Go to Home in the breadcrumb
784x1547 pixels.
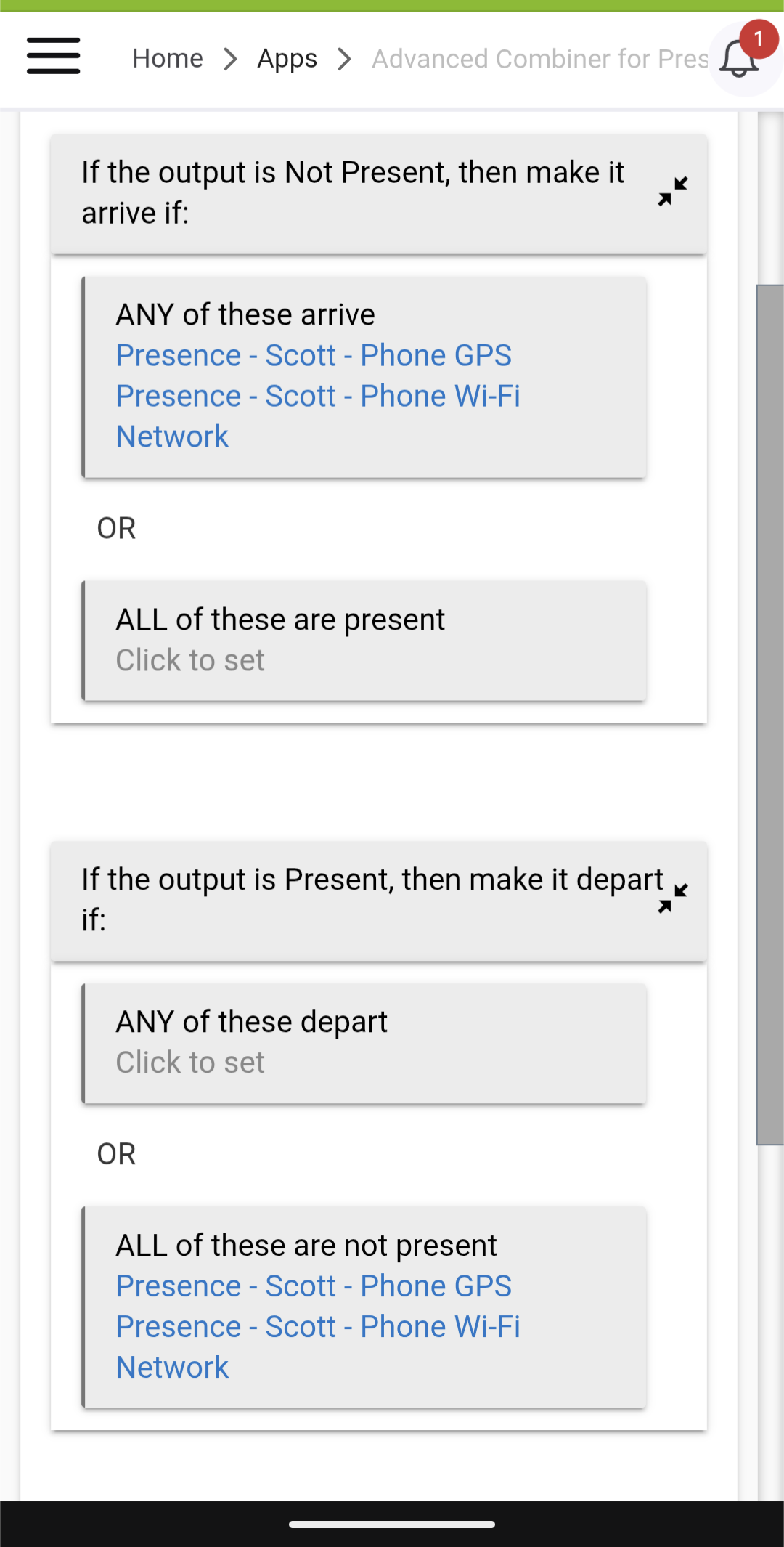pyautogui.click(x=168, y=59)
